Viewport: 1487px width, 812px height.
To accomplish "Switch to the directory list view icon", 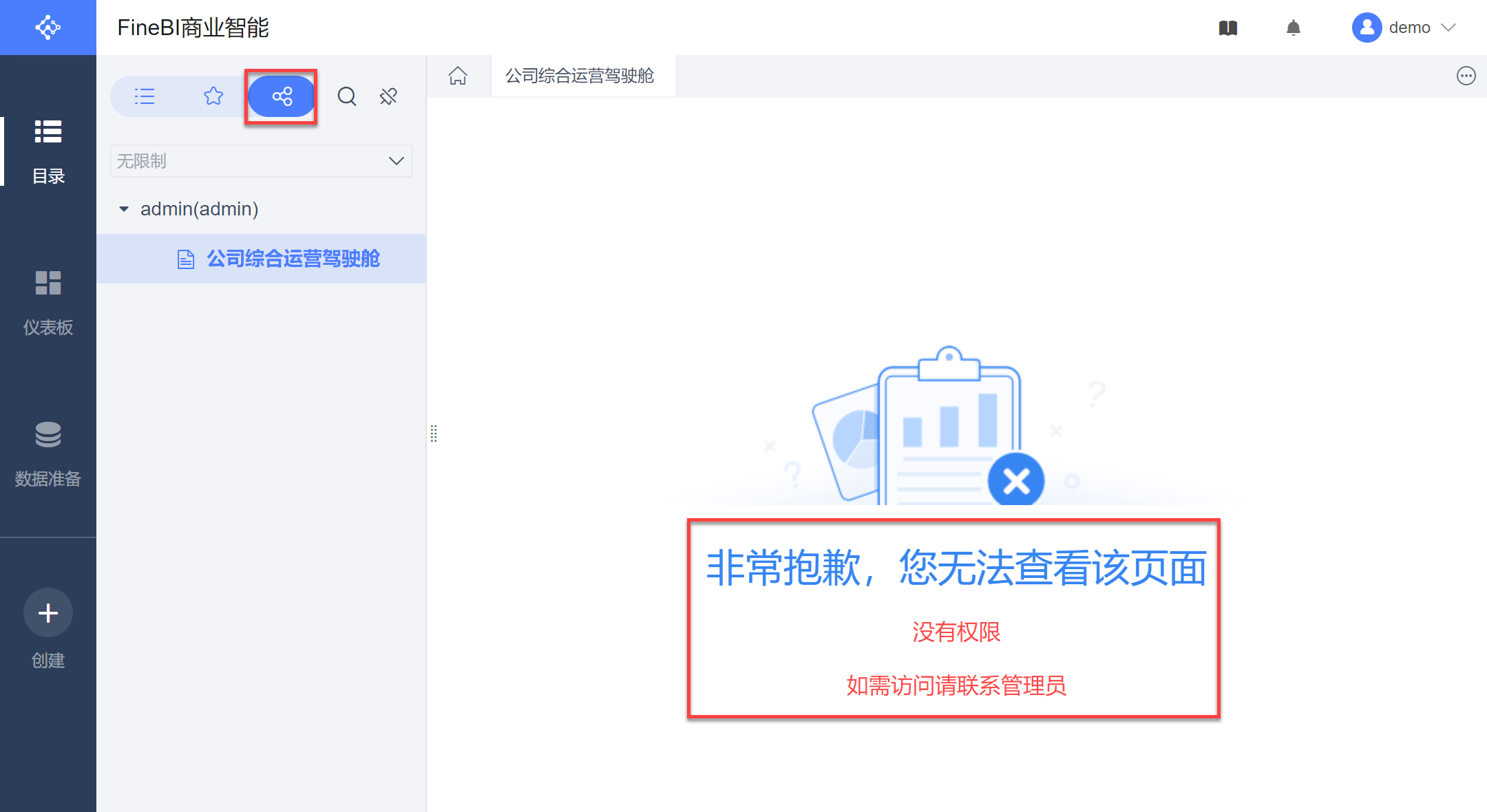I will (x=145, y=96).
